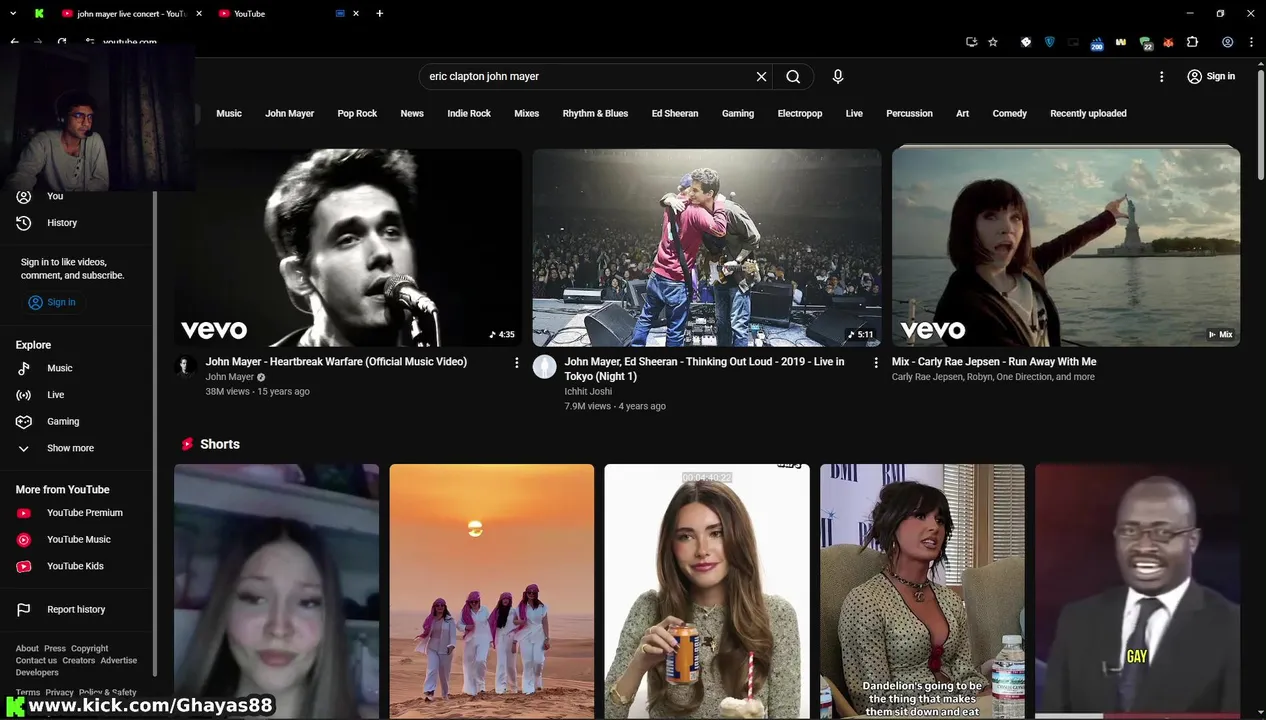Open Thinking Out Loud Tokyo video title
Image resolution: width=1266 pixels, height=720 pixels.
[704, 369]
